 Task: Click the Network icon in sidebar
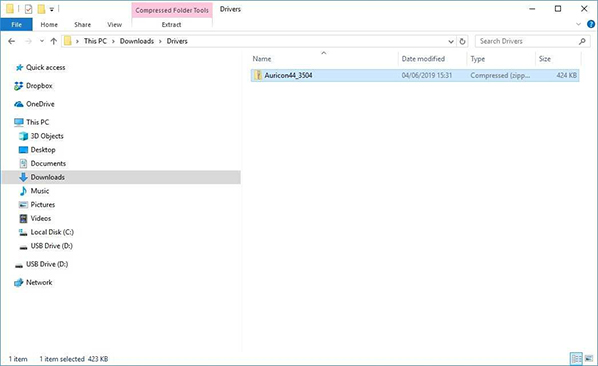(18, 283)
